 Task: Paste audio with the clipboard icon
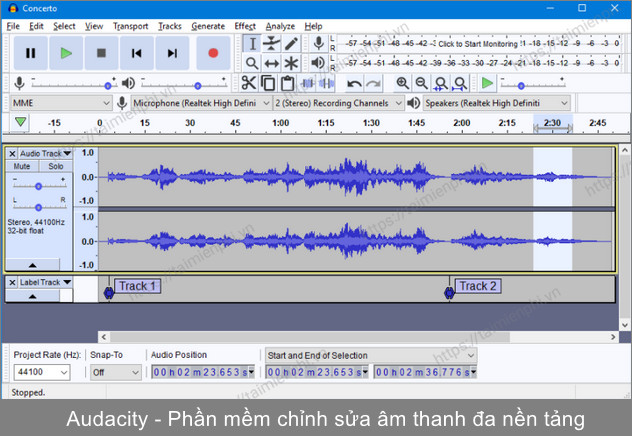[287, 83]
